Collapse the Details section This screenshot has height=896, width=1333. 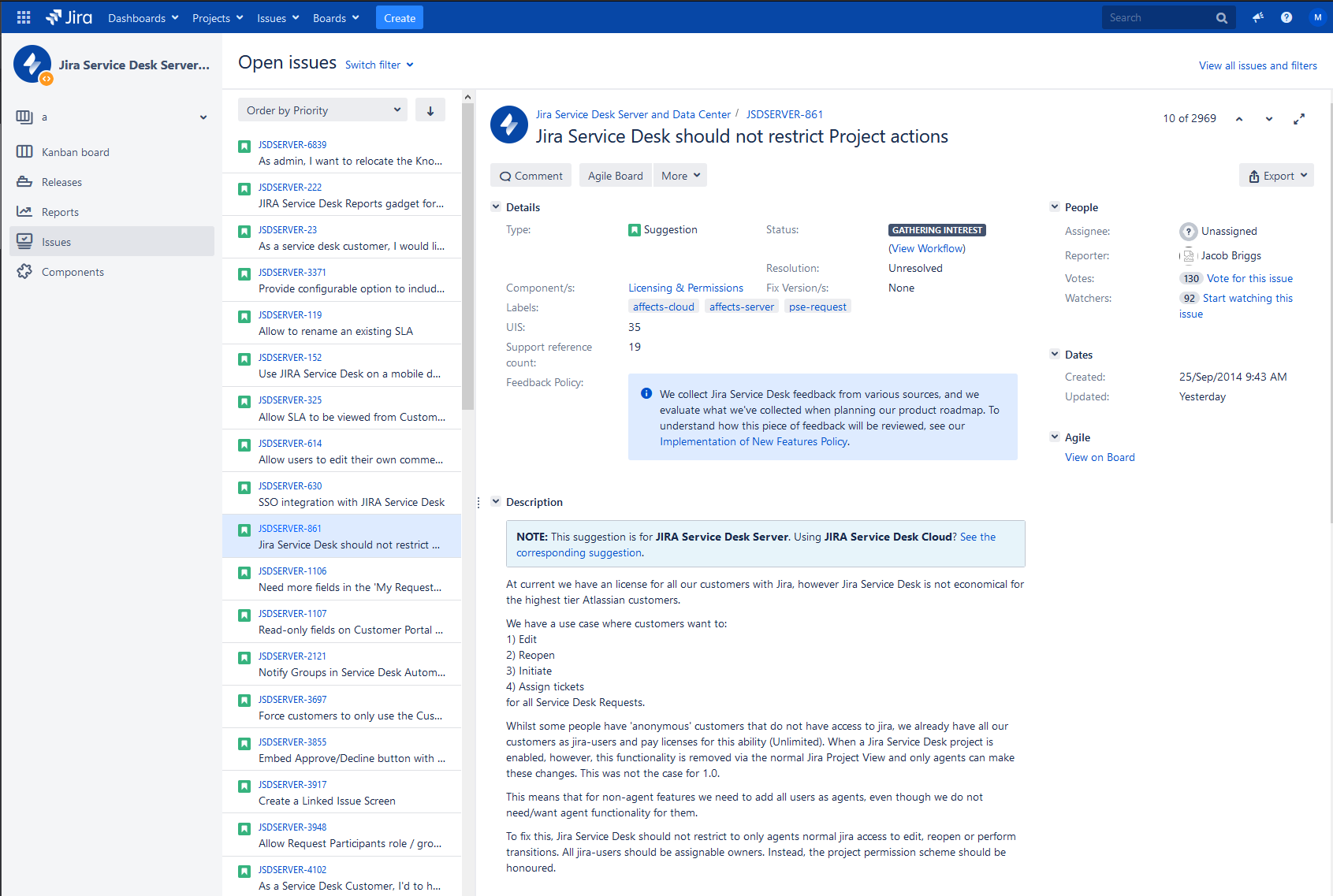pos(496,206)
